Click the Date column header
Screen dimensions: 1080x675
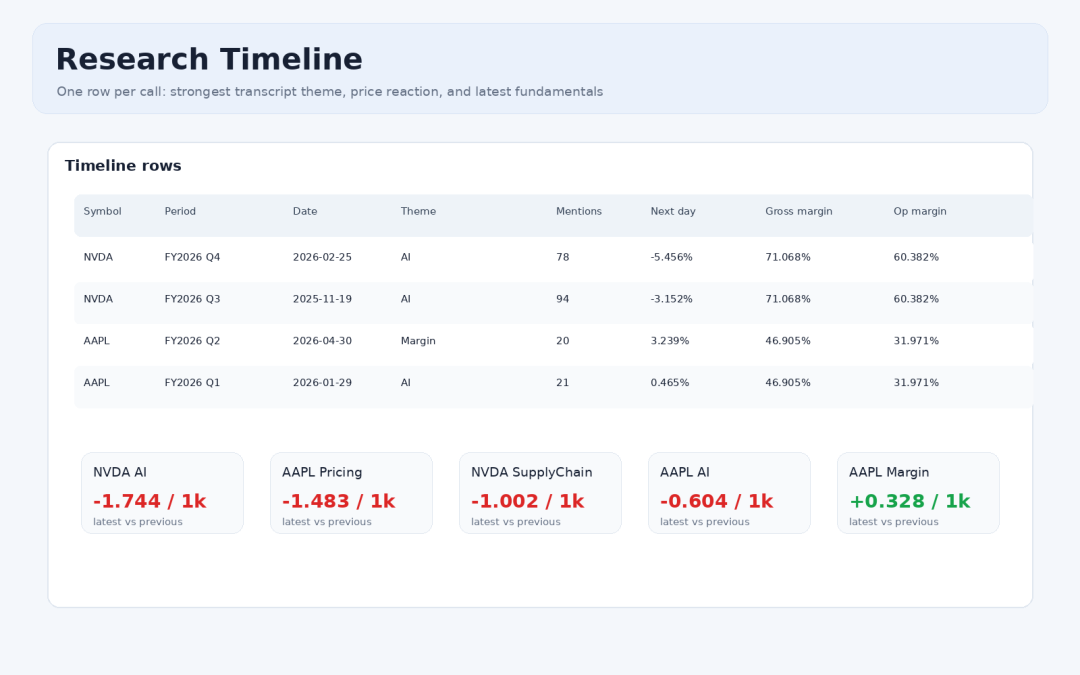305,211
